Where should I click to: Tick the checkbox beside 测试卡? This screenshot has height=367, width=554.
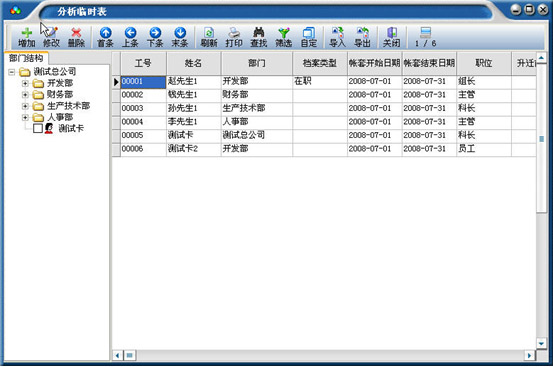37,128
